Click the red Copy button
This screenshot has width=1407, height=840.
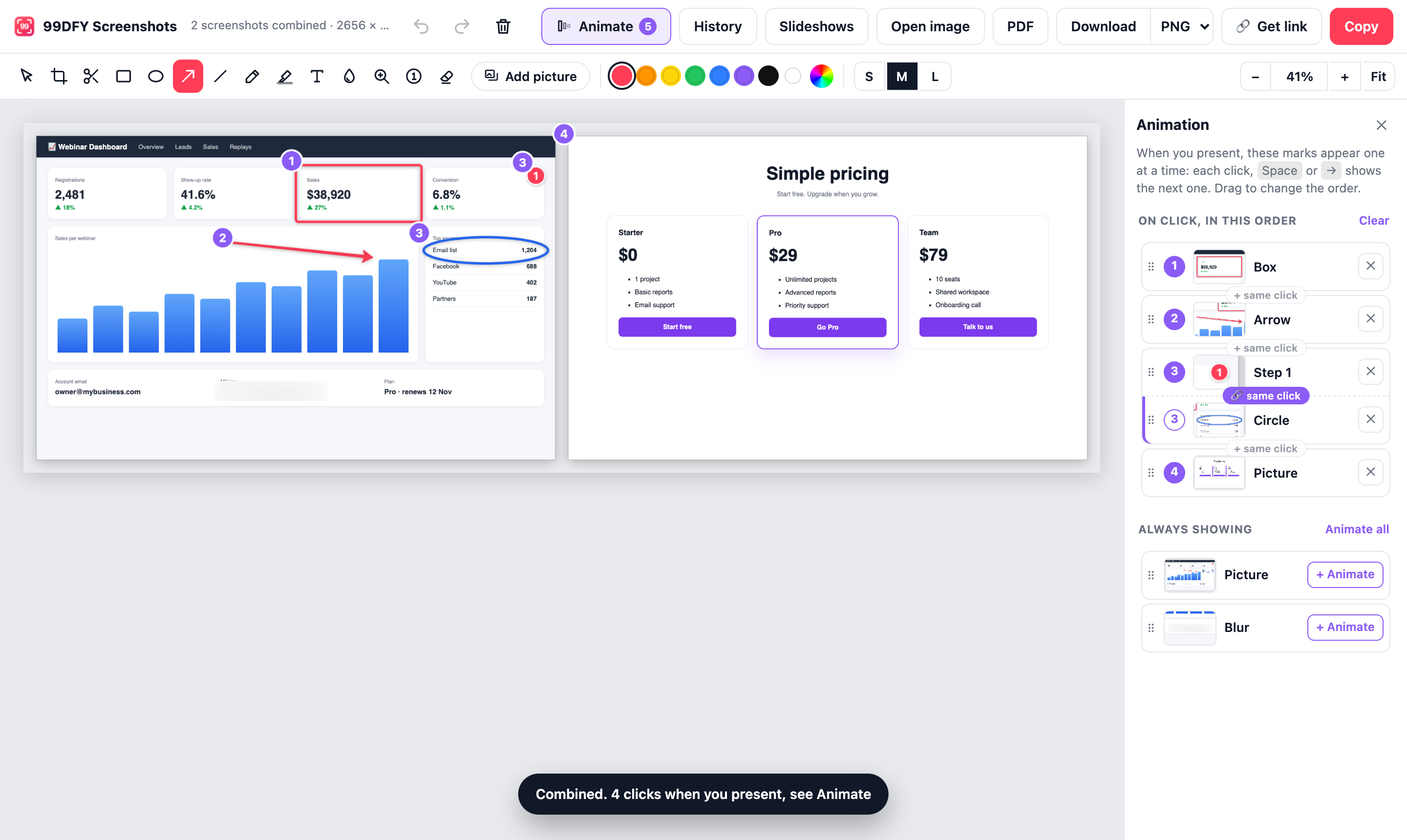(x=1361, y=26)
